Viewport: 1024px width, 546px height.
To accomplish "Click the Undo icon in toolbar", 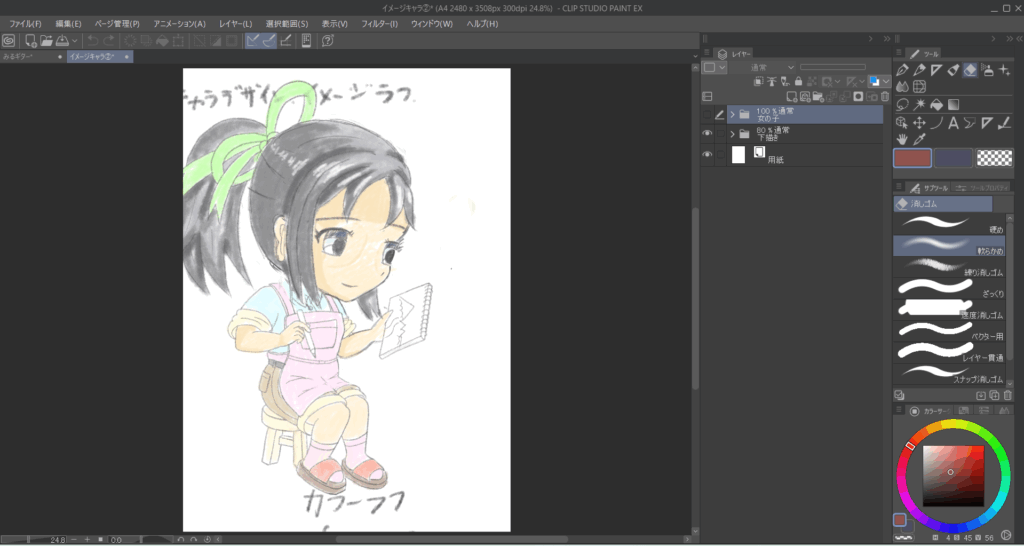I will pos(93,41).
